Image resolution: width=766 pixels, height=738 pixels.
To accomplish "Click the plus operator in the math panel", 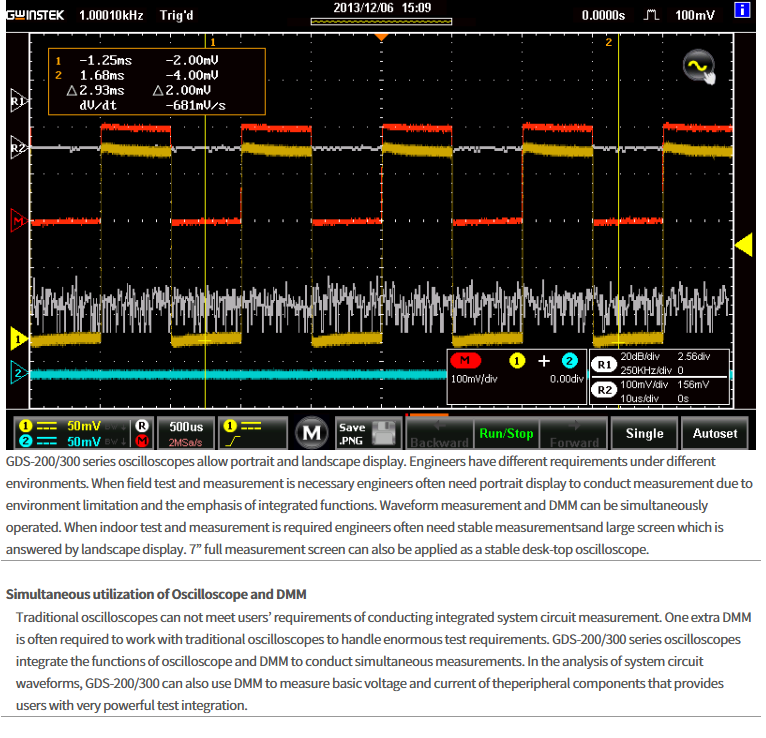I will 544,361.
